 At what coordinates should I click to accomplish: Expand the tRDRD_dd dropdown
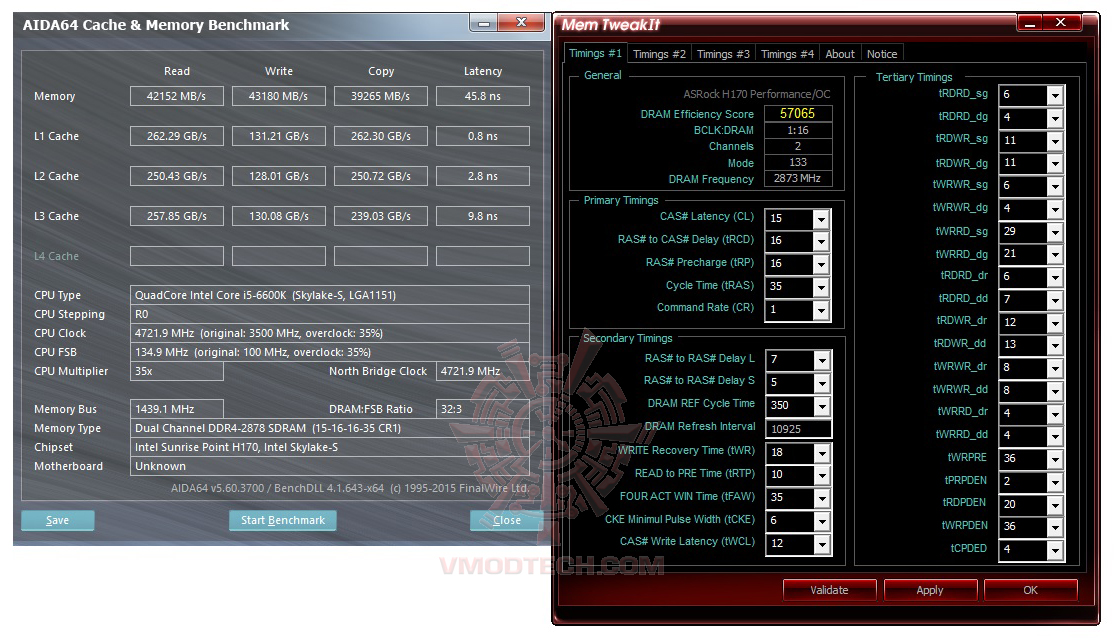point(1055,300)
